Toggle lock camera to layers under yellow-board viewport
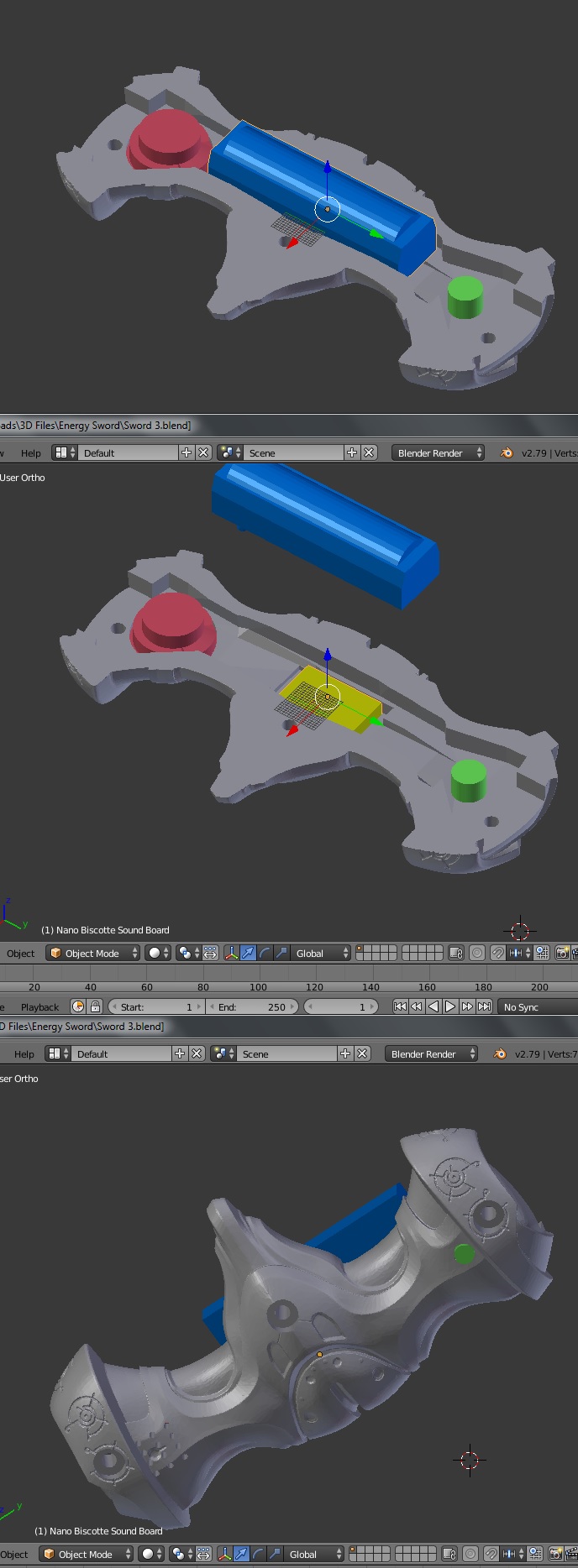Screen dimensions: 578x1568 [456, 953]
